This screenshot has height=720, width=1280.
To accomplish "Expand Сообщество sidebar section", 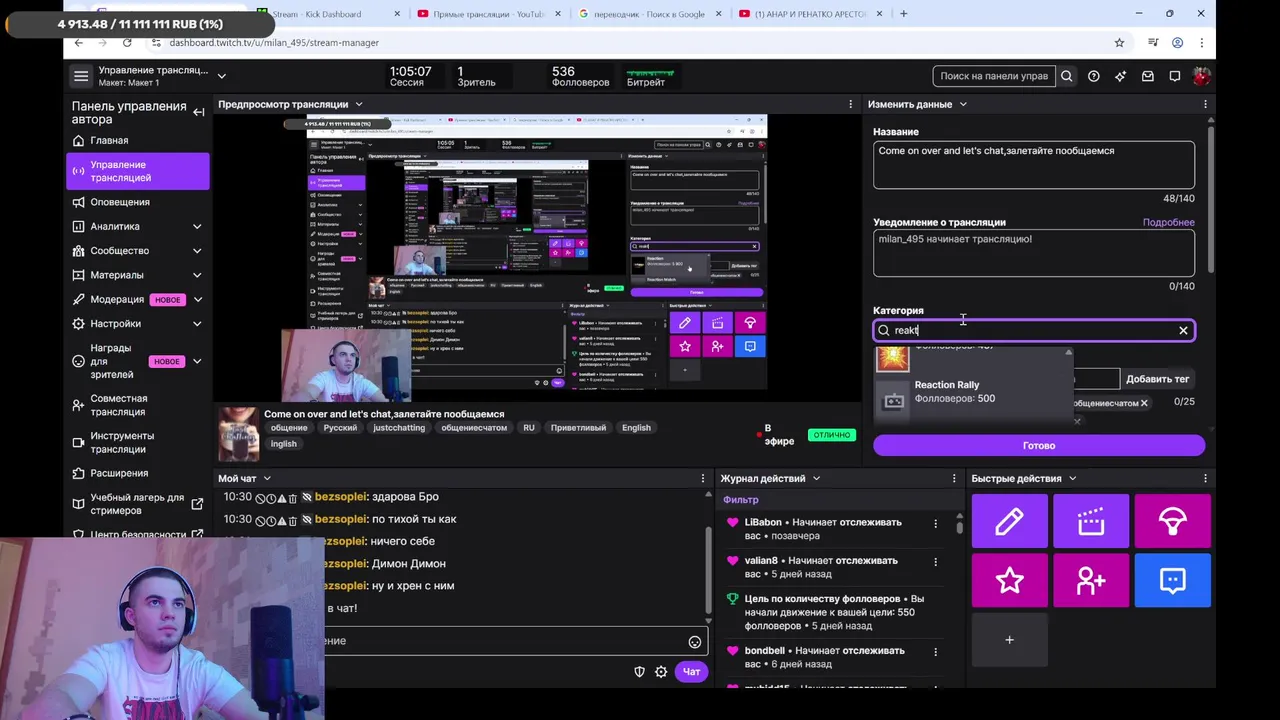I will (x=197, y=251).
